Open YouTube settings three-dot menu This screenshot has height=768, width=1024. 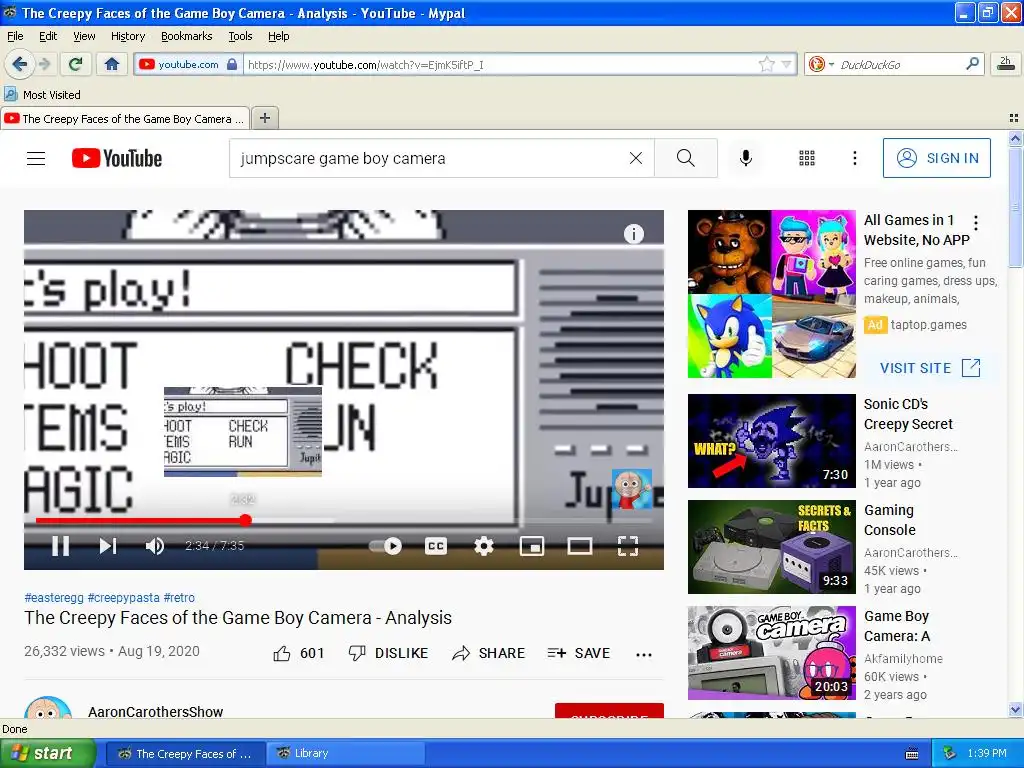coord(854,158)
